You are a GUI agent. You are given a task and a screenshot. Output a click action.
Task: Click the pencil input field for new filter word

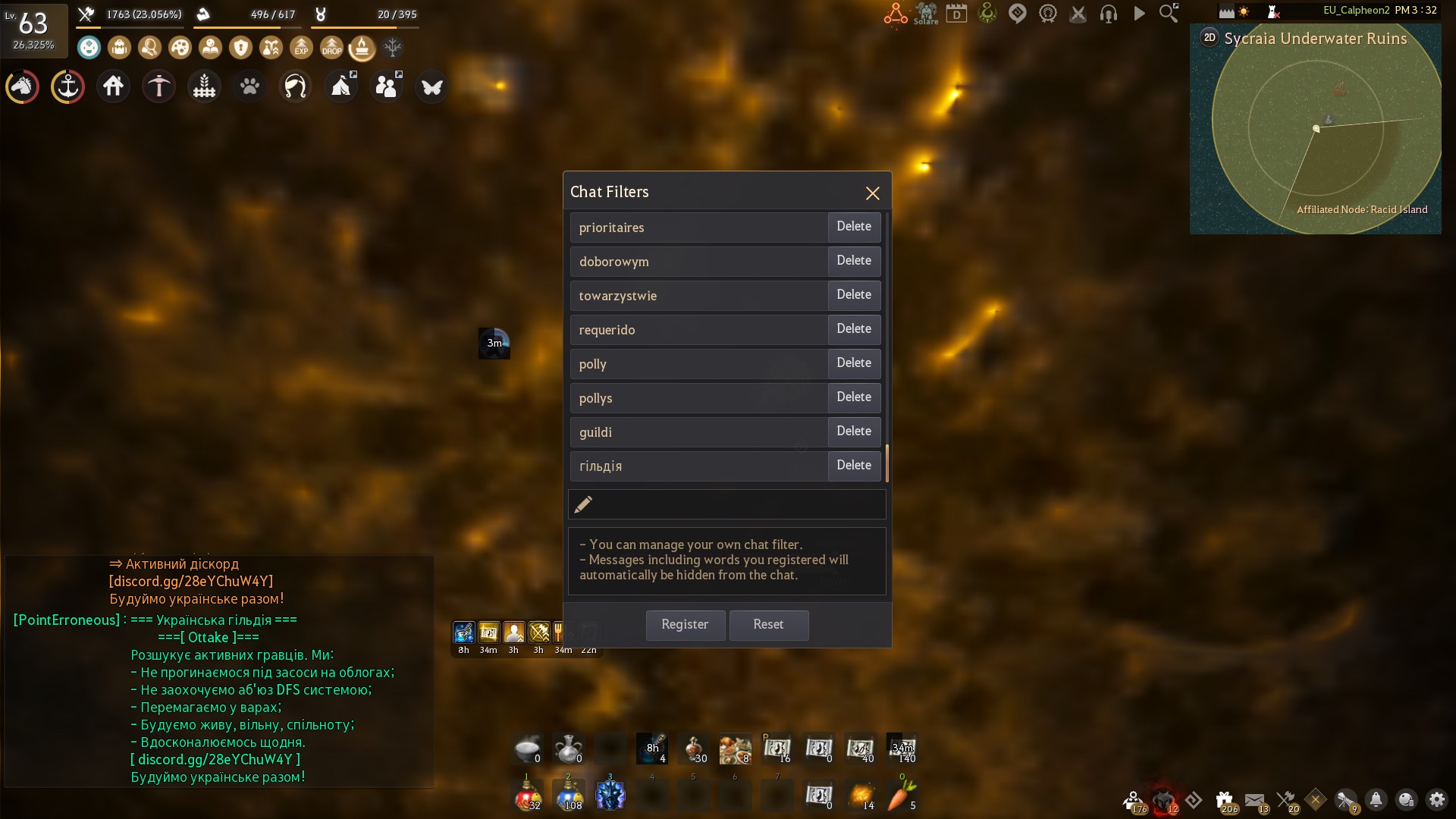coord(726,504)
